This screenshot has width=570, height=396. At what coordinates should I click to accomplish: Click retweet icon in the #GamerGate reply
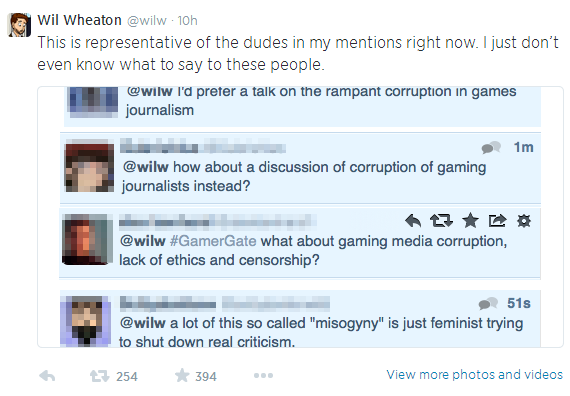[x=441, y=221]
